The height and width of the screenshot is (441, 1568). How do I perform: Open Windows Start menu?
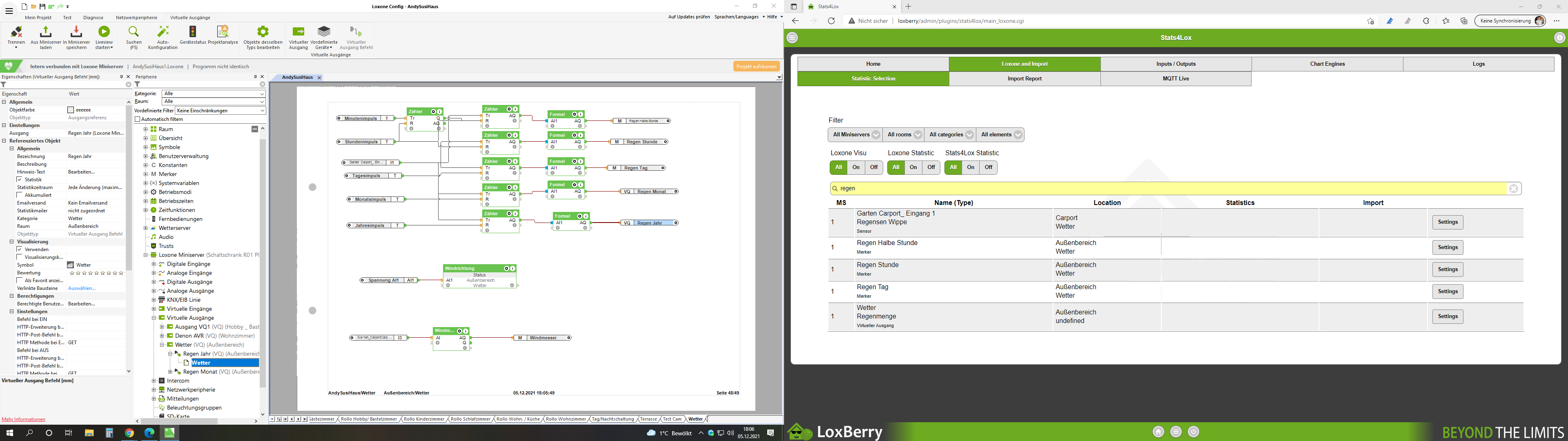pyautogui.click(x=10, y=433)
